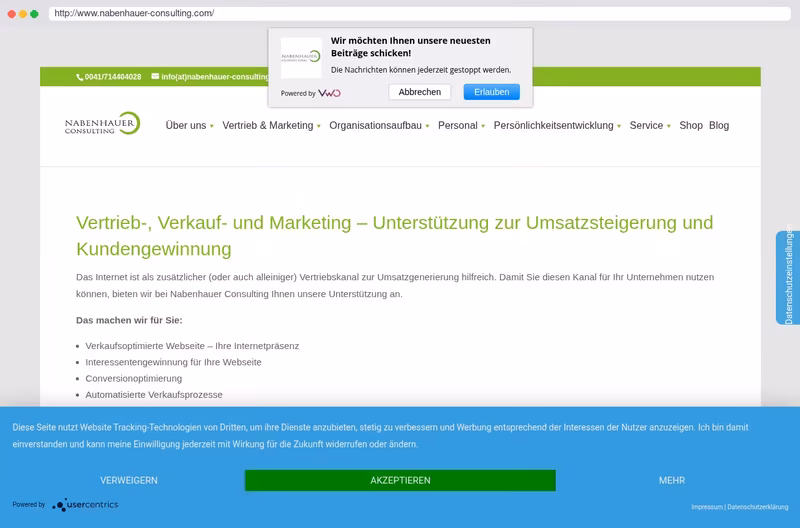The image size is (800, 528).
Task: Expand the Organisationsaufbau dropdown arrow
Action: [428, 126]
